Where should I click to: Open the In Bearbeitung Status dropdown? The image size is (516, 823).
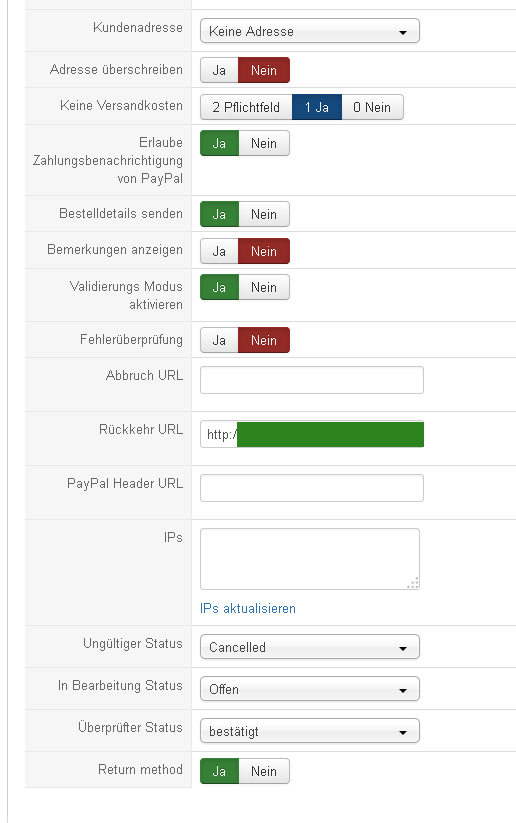tap(310, 689)
